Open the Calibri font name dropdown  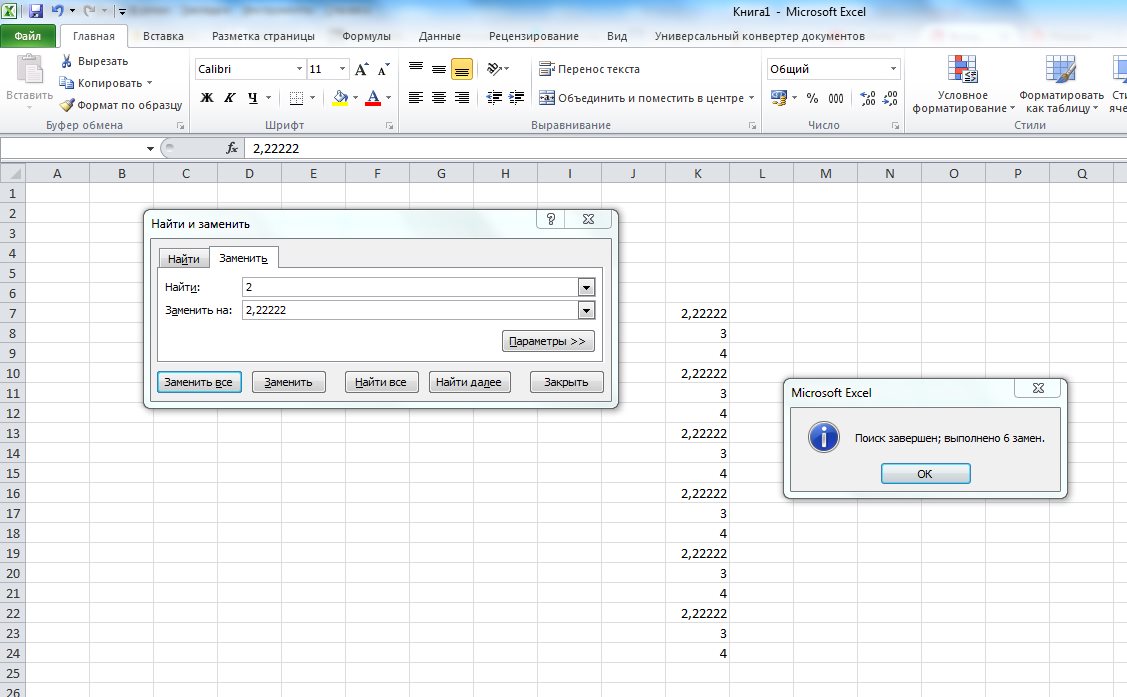(x=299, y=69)
